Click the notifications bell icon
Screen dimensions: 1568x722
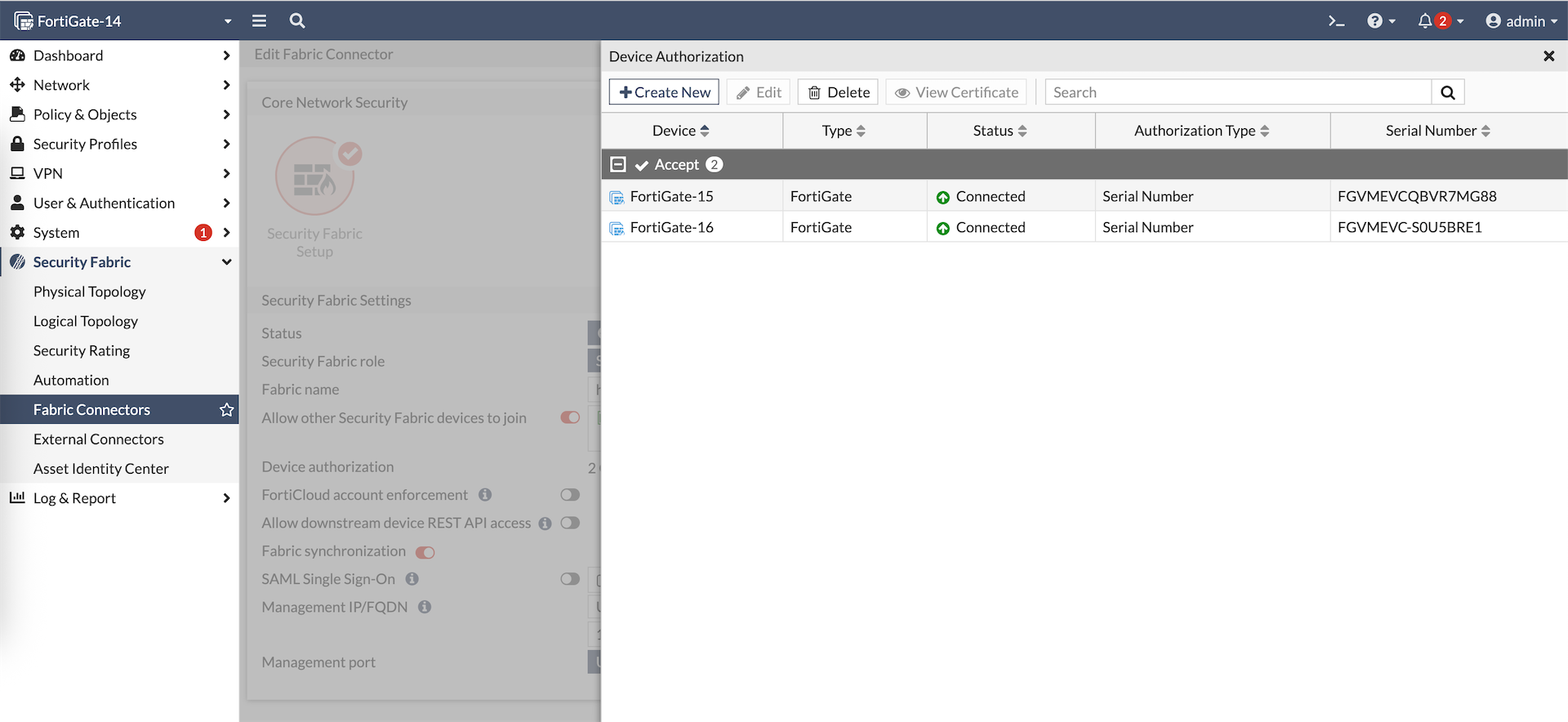[x=1425, y=21]
